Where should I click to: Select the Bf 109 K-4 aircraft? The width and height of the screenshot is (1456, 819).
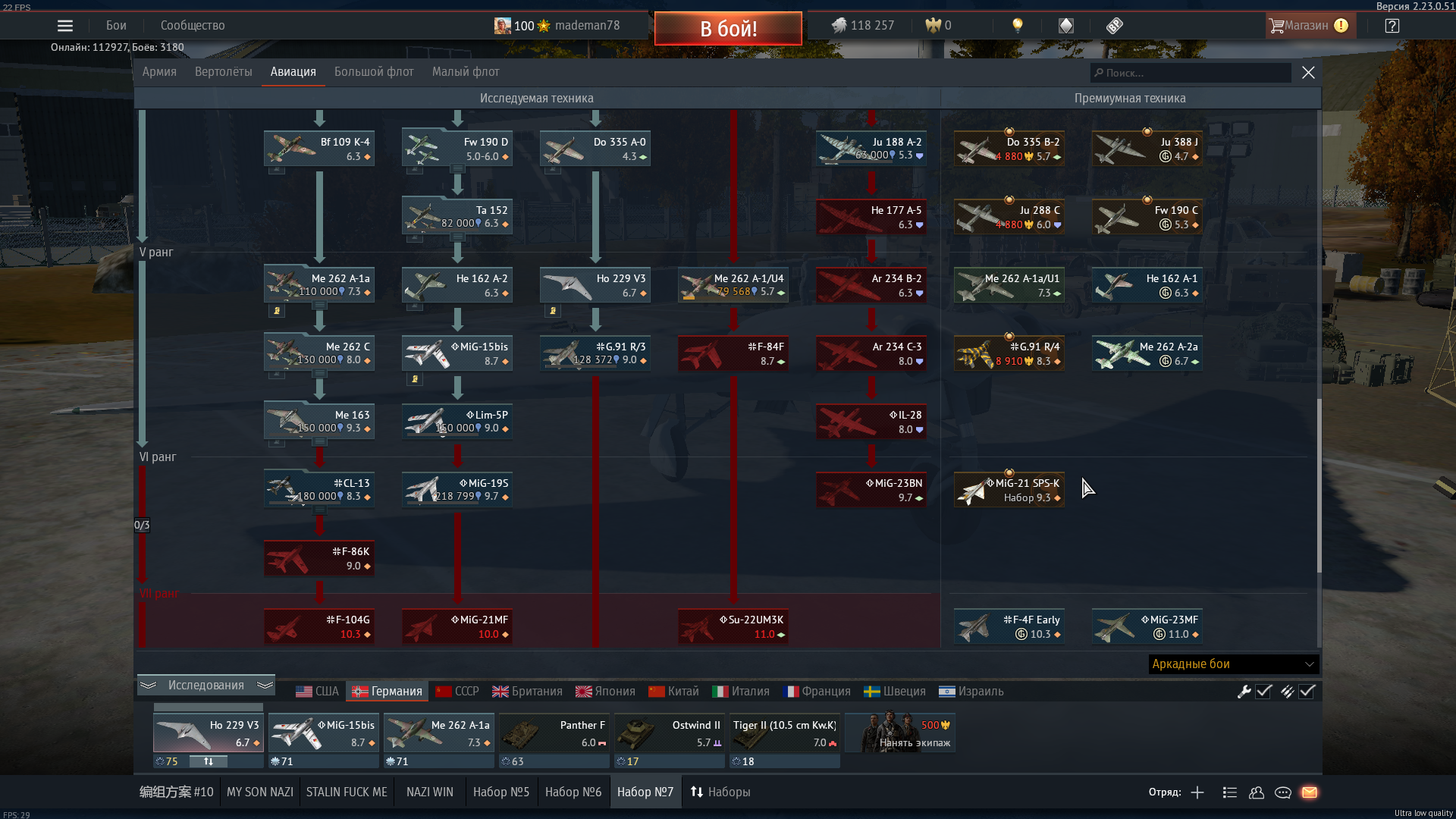pyautogui.click(x=319, y=148)
